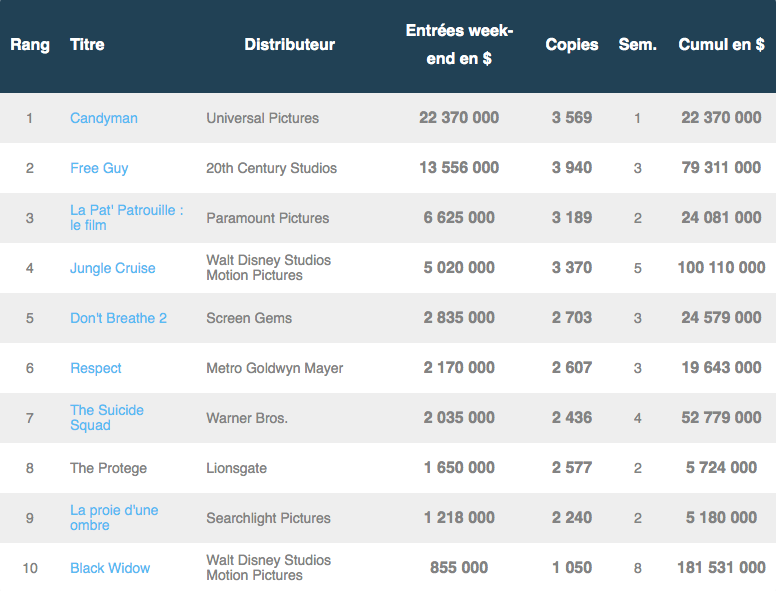Open La Pat' Patrouille : le film link
Viewport: 776px width, 591px height.
[127, 218]
